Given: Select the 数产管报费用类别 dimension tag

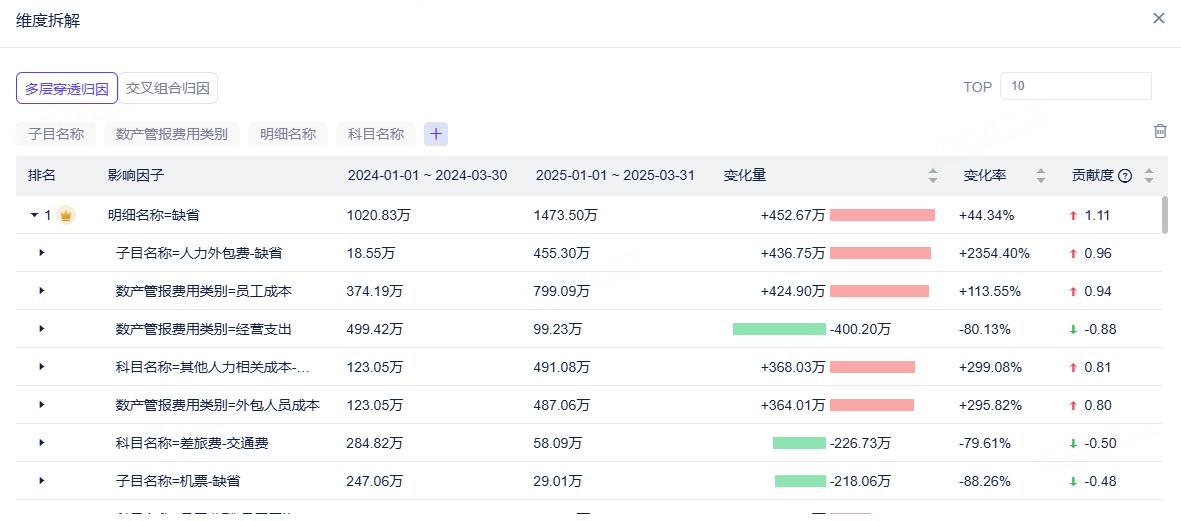Looking at the screenshot, I should click(x=172, y=134).
